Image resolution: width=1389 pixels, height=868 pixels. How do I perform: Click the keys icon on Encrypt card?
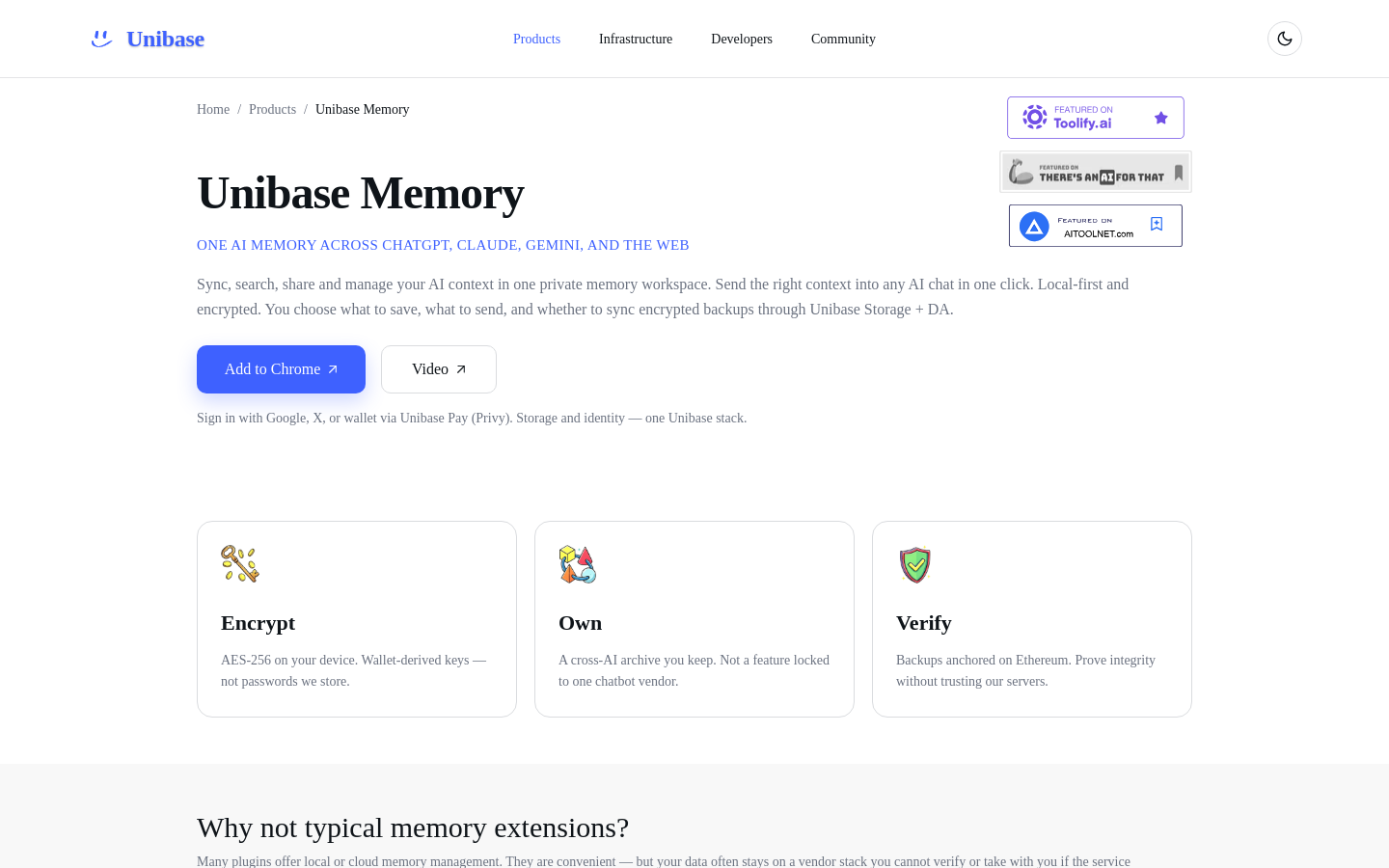240,564
